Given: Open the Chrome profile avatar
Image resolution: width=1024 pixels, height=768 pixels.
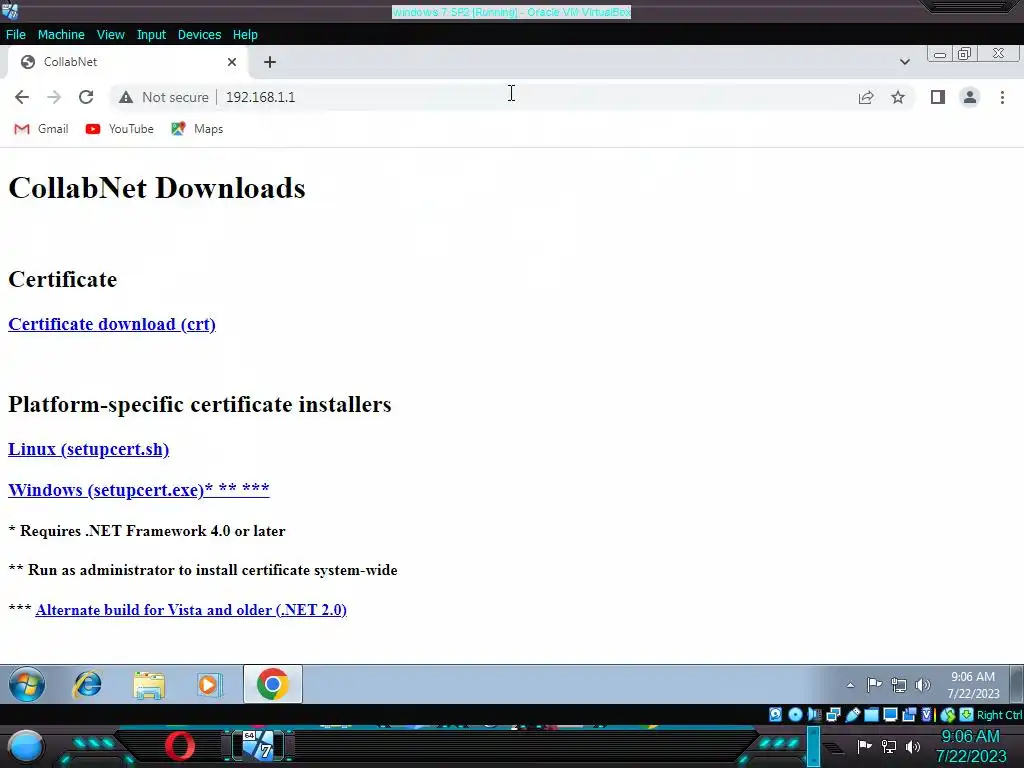Looking at the screenshot, I should click(x=970, y=97).
